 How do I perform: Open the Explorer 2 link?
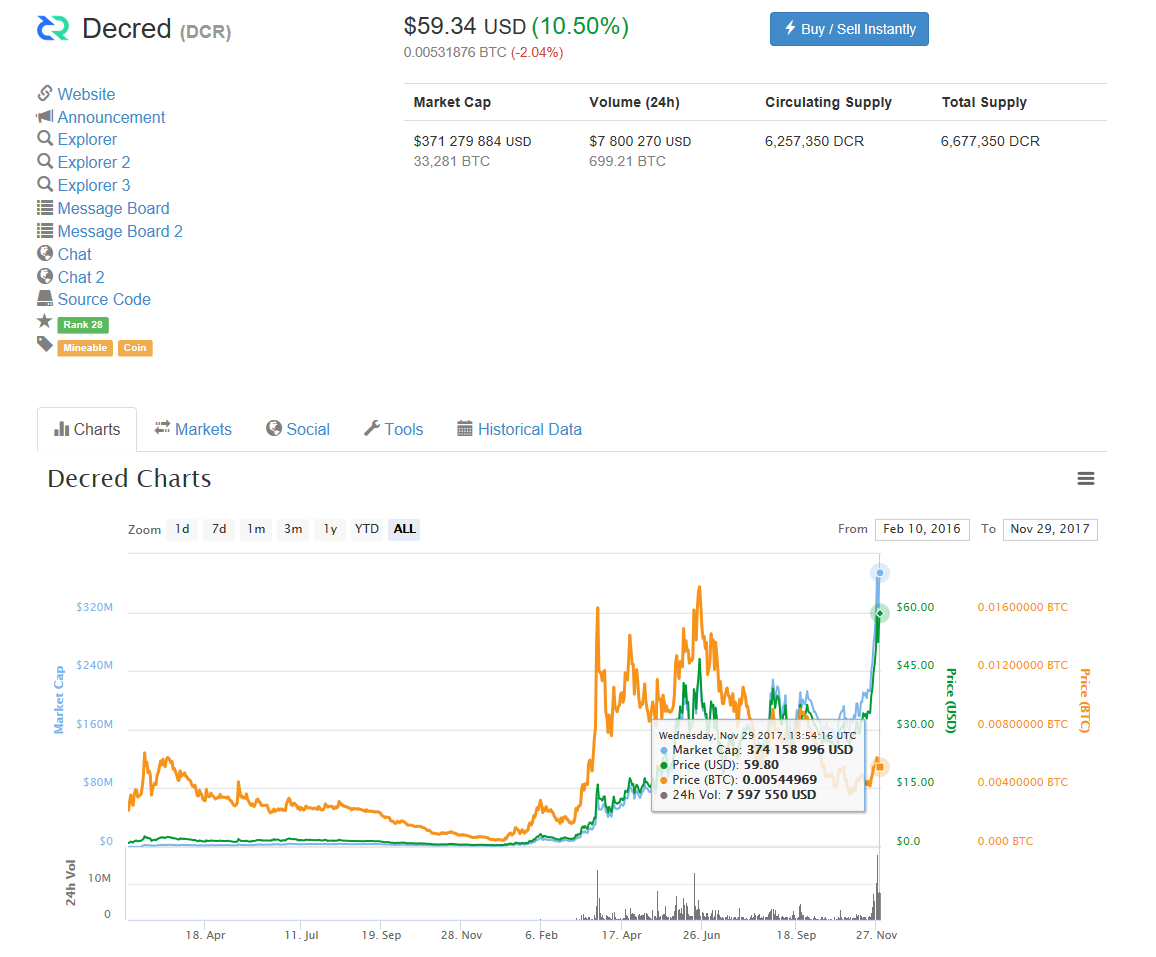(94, 162)
